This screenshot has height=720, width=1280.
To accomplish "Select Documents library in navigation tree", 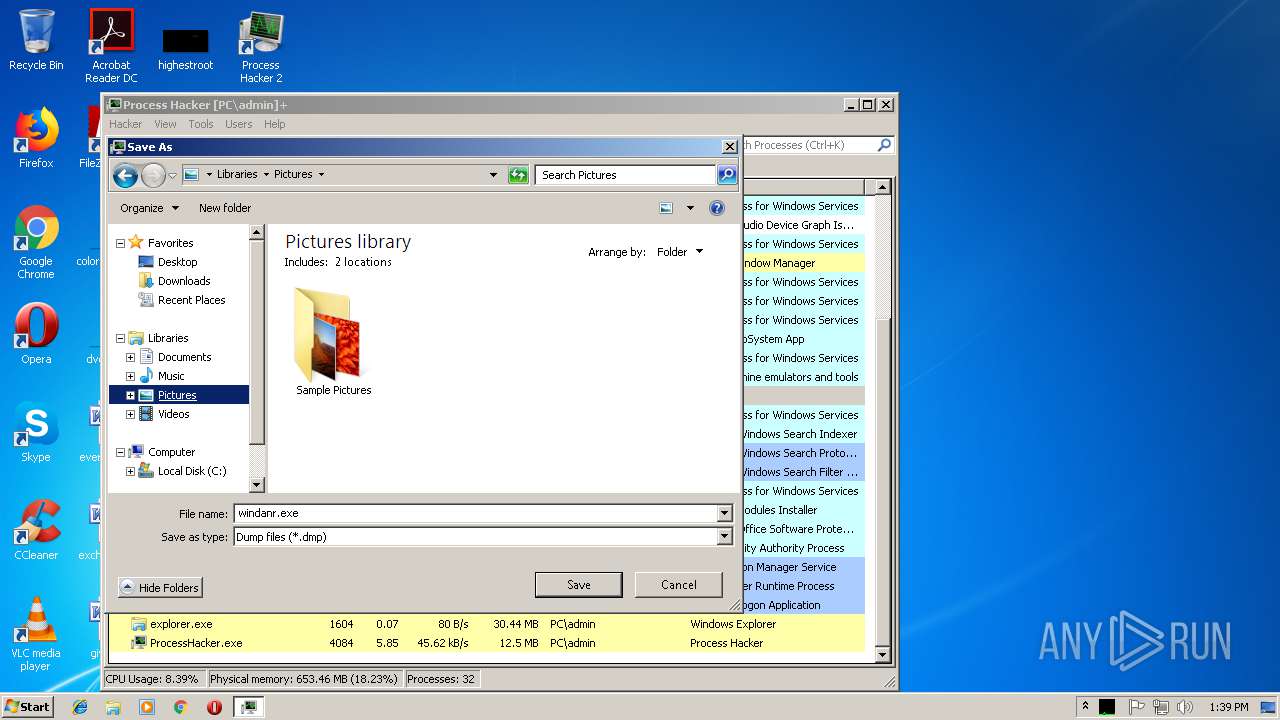I will pos(184,357).
